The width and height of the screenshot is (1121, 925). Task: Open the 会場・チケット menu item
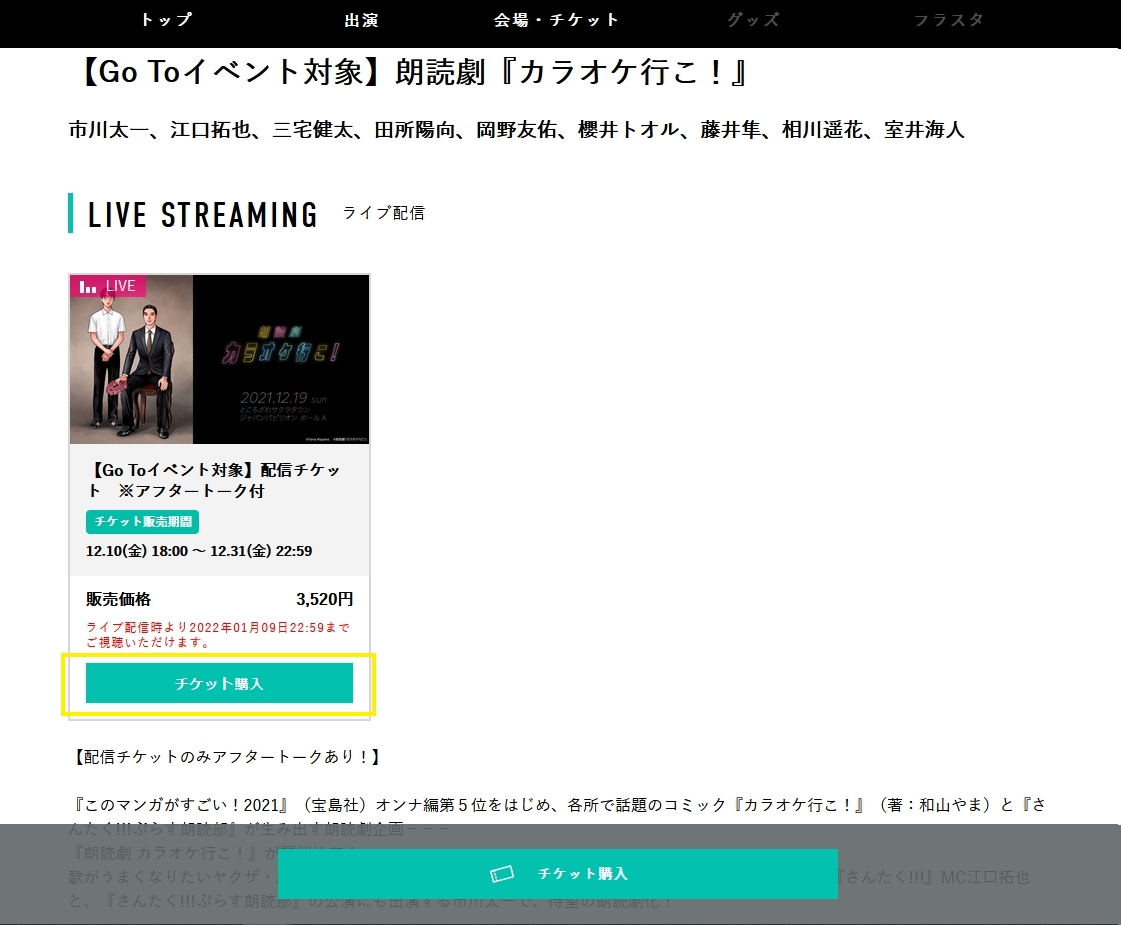coord(556,20)
